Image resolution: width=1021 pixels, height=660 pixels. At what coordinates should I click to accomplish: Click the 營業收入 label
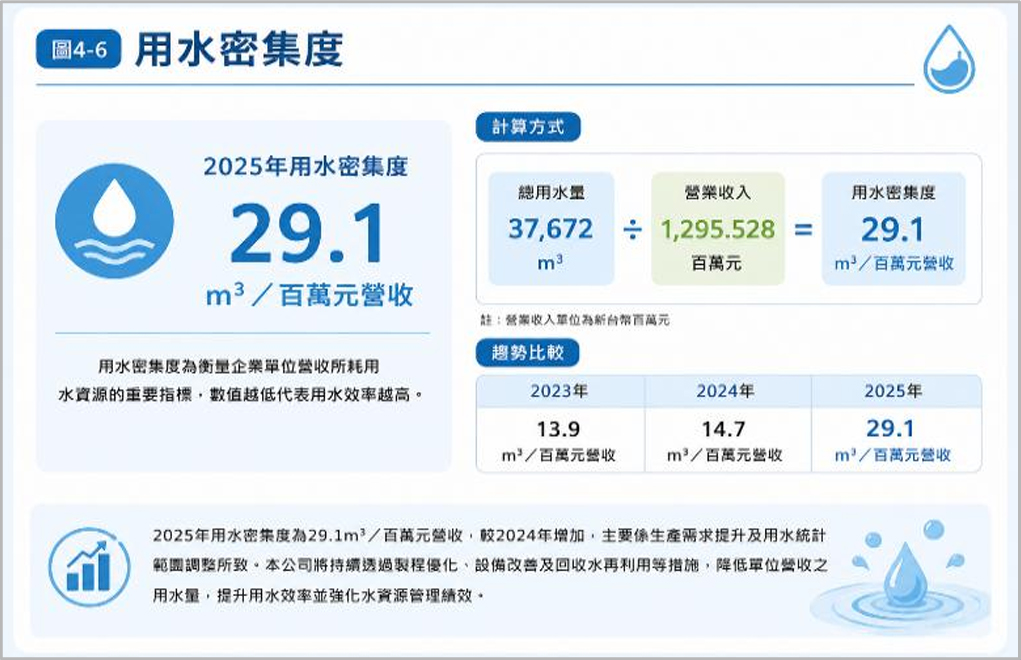pos(718,193)
